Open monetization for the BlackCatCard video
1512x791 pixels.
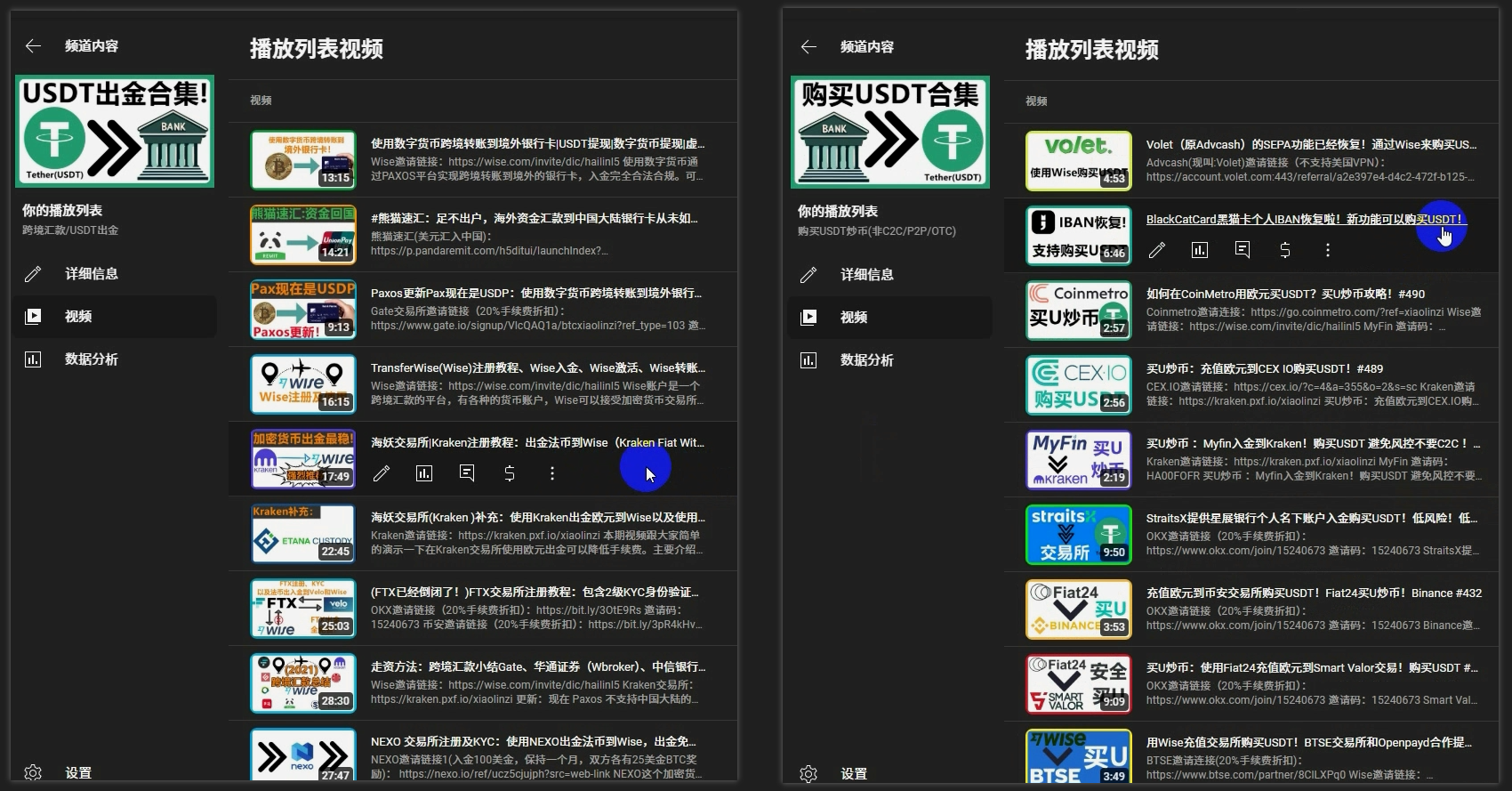point(1285,250)
